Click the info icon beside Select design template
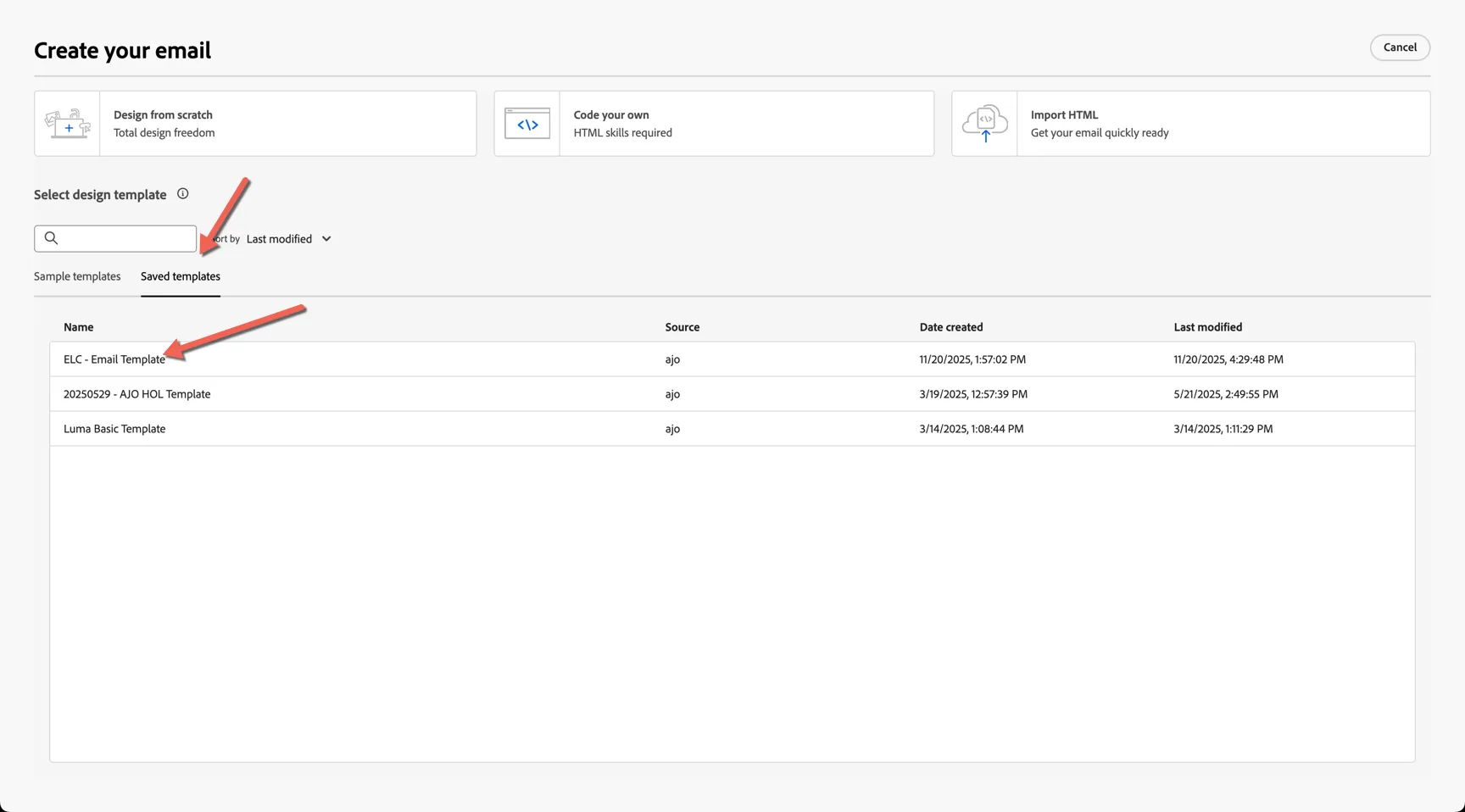 pos(182,194)
